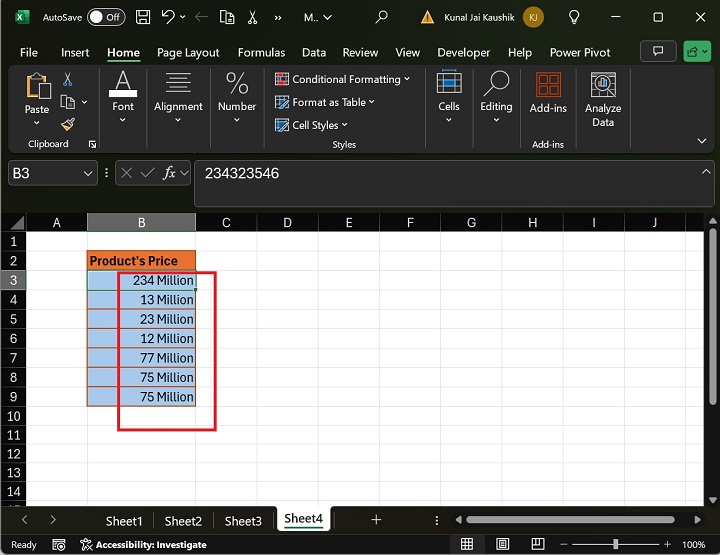
Task: Open the Cell Styles dropdown
Action: (312, 125)
